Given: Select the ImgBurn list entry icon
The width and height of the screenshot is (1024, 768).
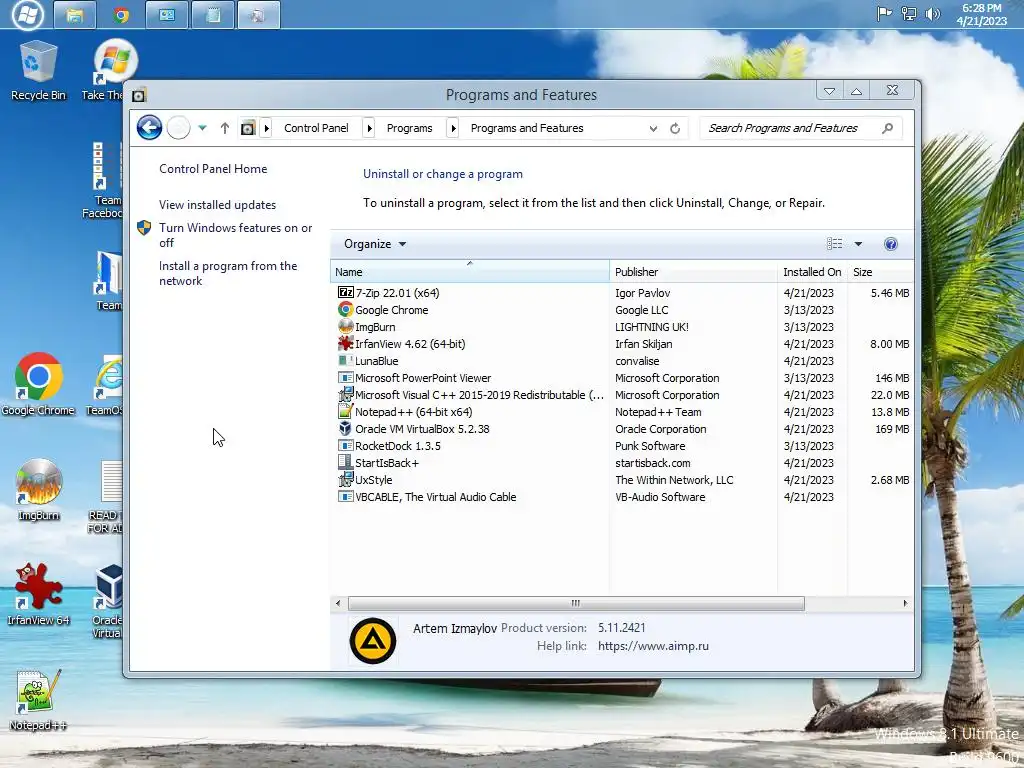Looking at the screenshot, I should (345, 327).
